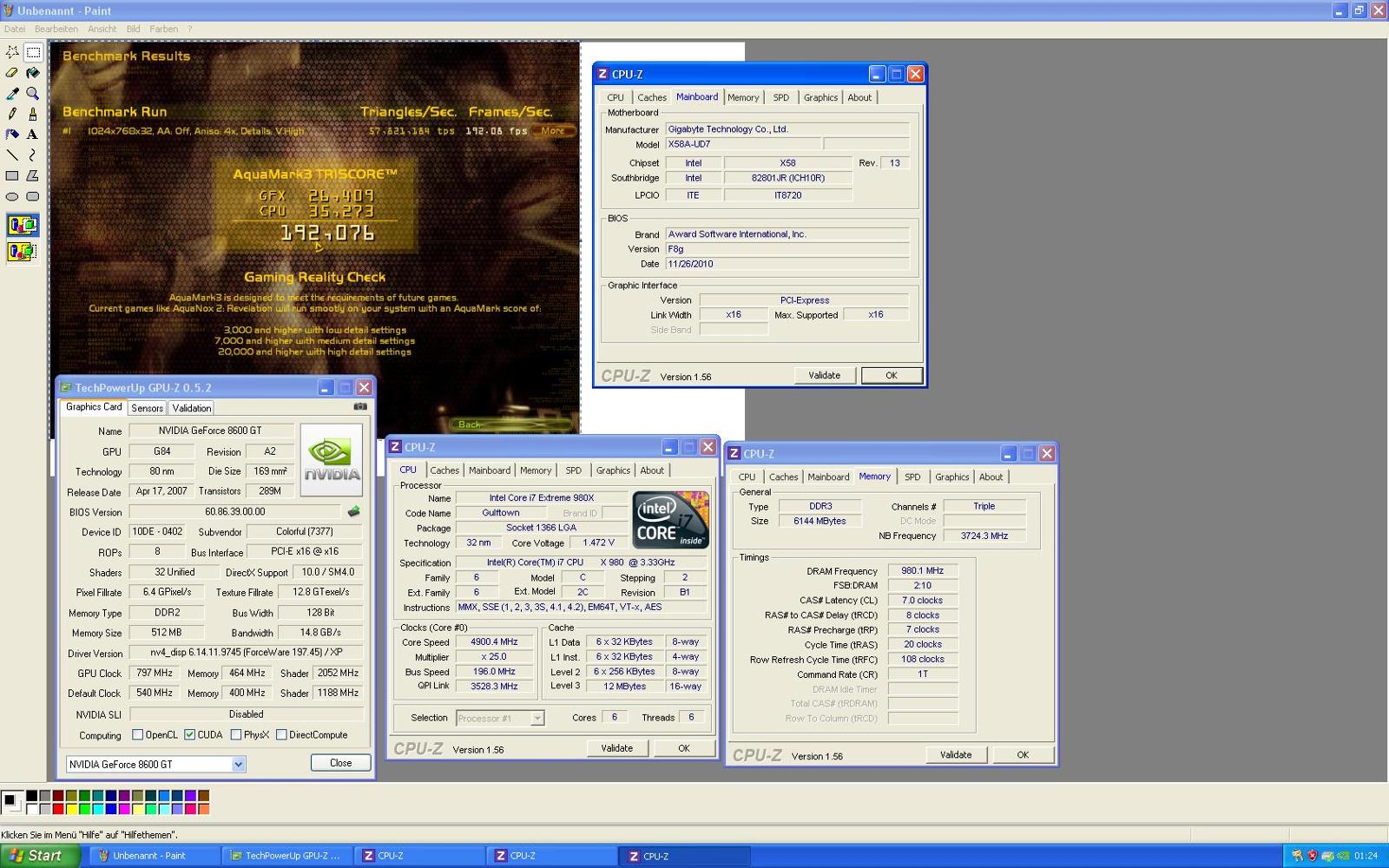Uncheck the CUDA checkbox in GPU-Z
Viewport: 1389px width, 868px height.
189,735
